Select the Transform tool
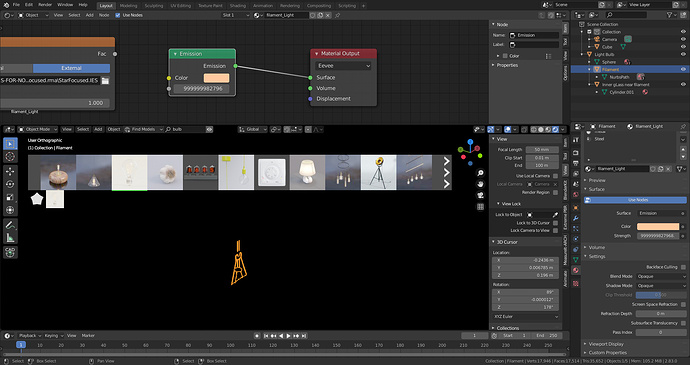 click(10, 210)
